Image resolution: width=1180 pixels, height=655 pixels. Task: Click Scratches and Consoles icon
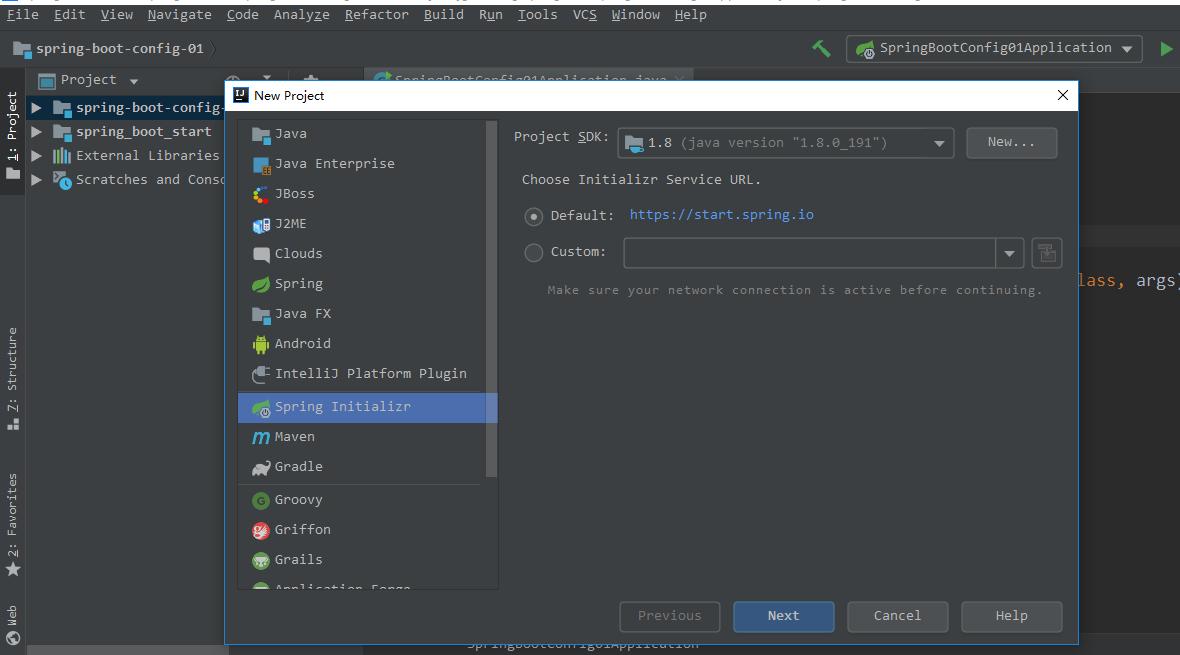click(x=62, y=180)
